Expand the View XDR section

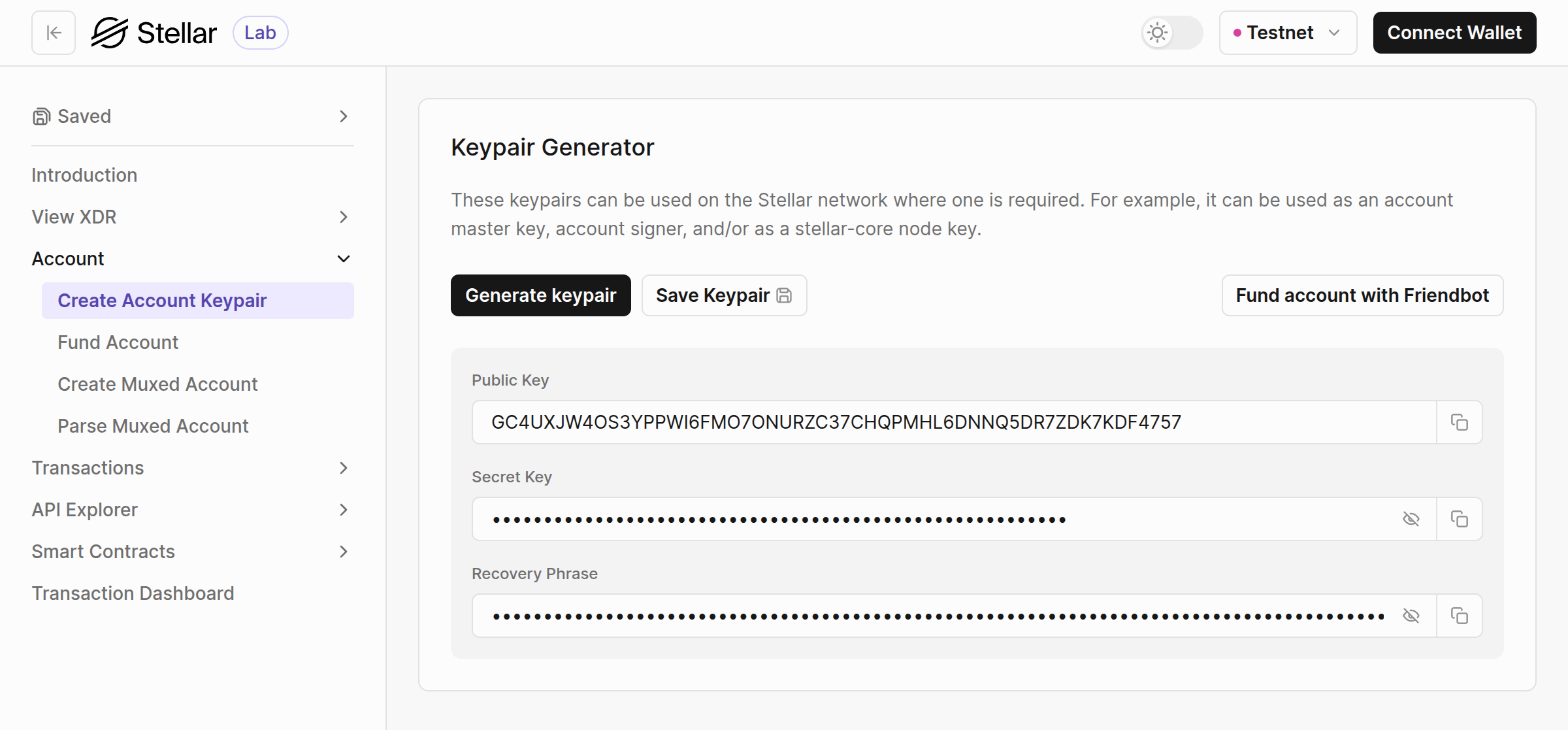pos(344,217)
